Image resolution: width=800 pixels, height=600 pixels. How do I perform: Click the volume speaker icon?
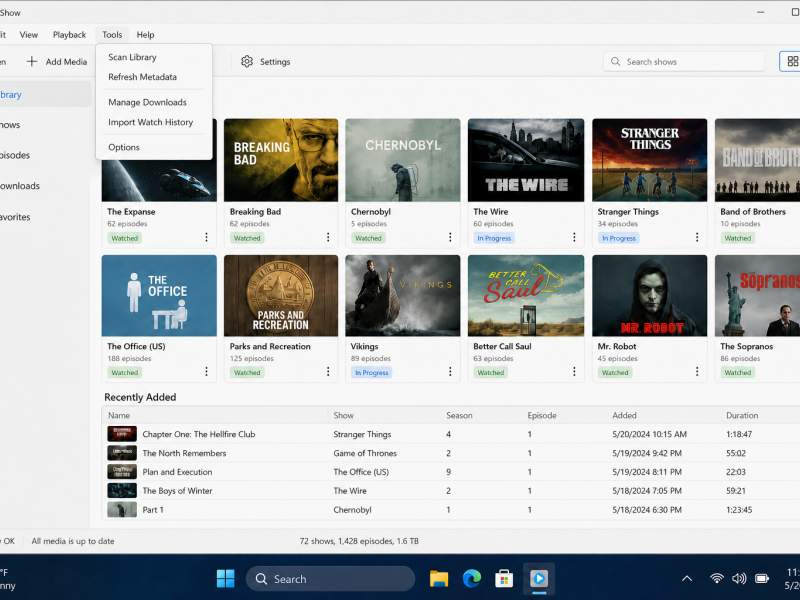739,579
